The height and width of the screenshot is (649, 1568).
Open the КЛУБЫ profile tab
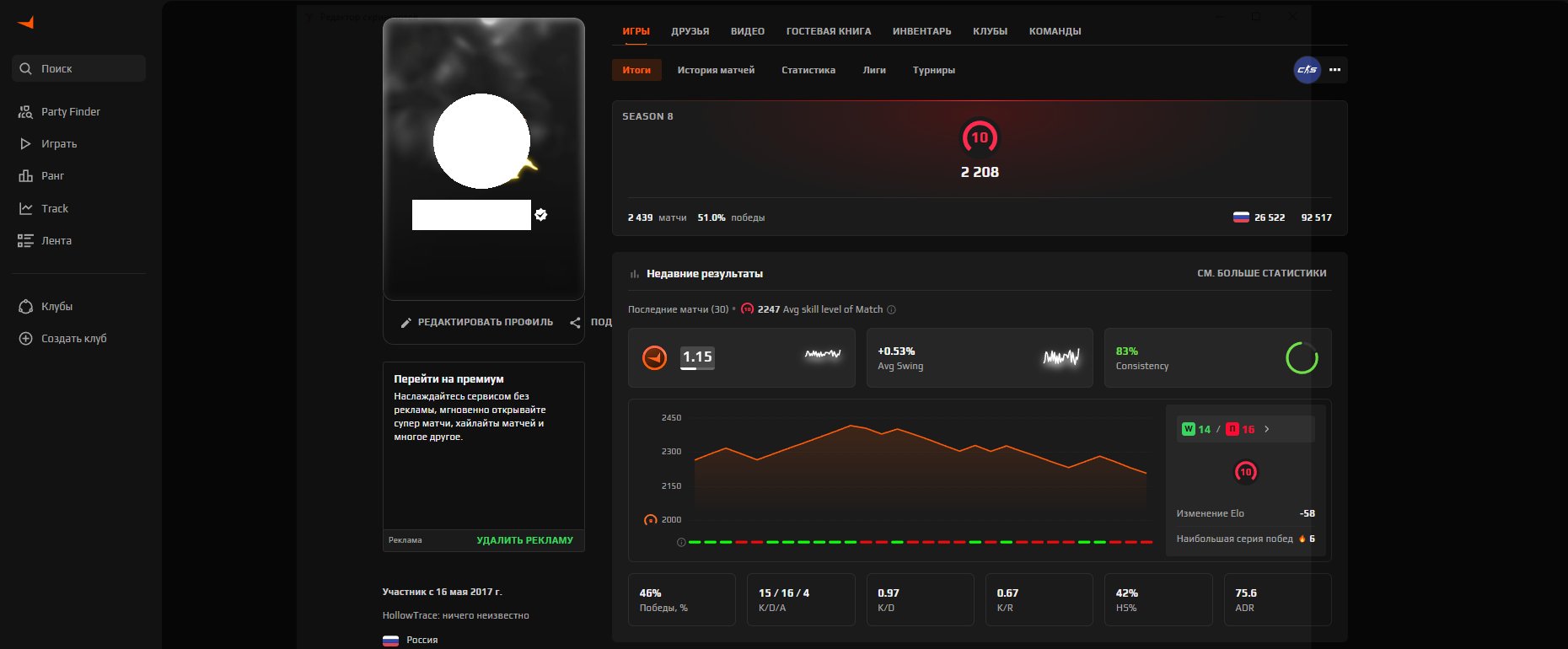pyautogui.click(x=990, y=31)
